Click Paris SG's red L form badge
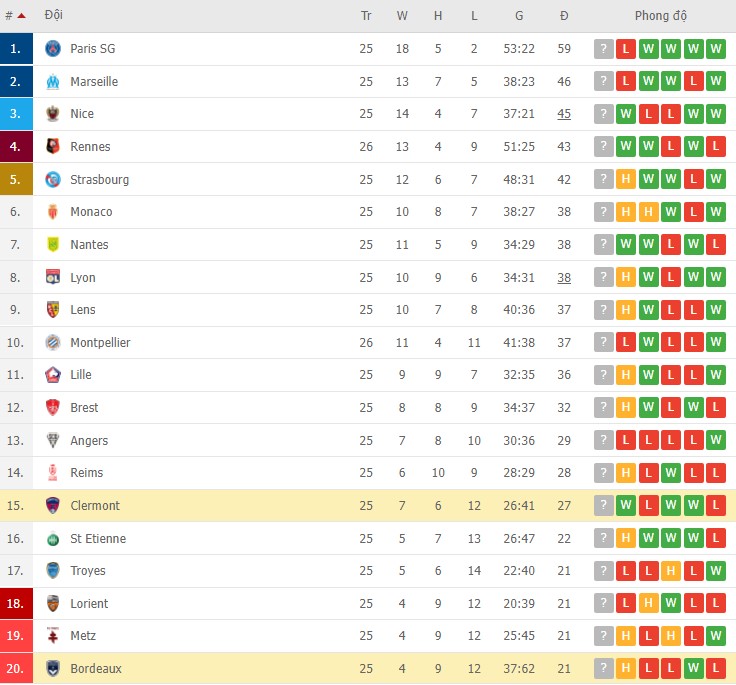Image resolution: width=736 pixels, height=685 pixels. pyautogui.click(x=626, y=49)
